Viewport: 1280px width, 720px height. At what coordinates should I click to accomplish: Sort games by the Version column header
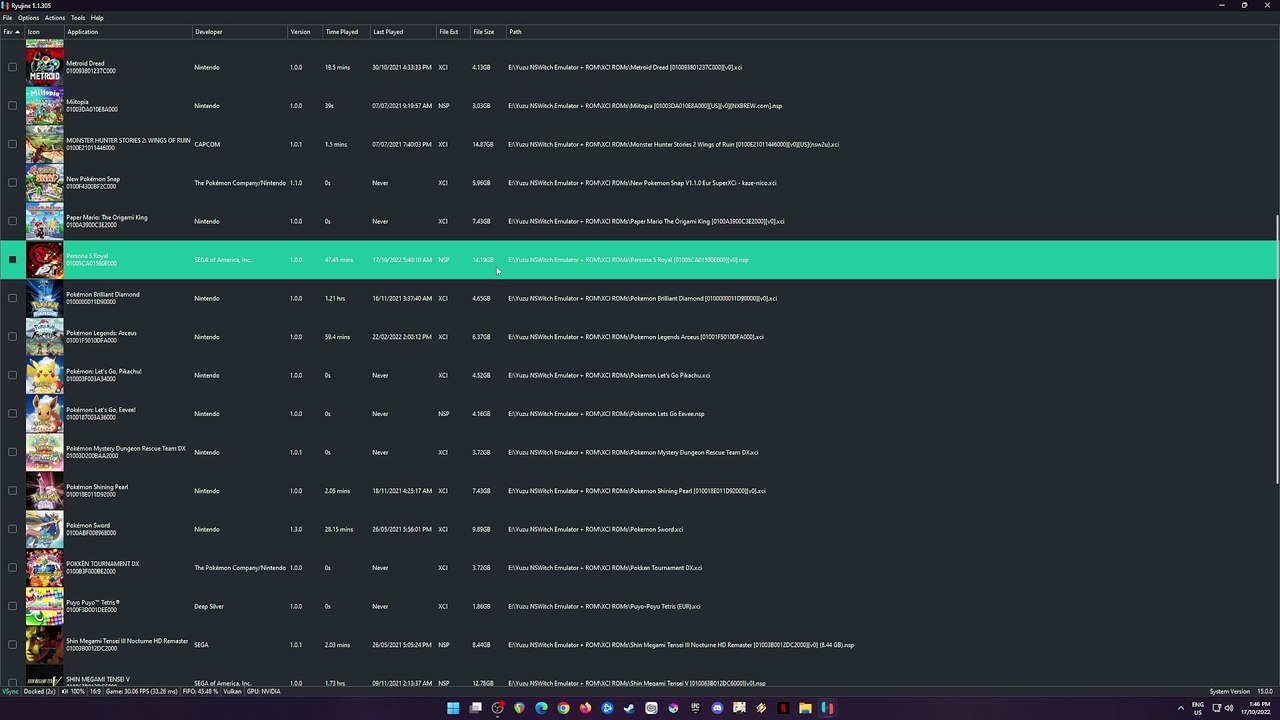point(305,32)
